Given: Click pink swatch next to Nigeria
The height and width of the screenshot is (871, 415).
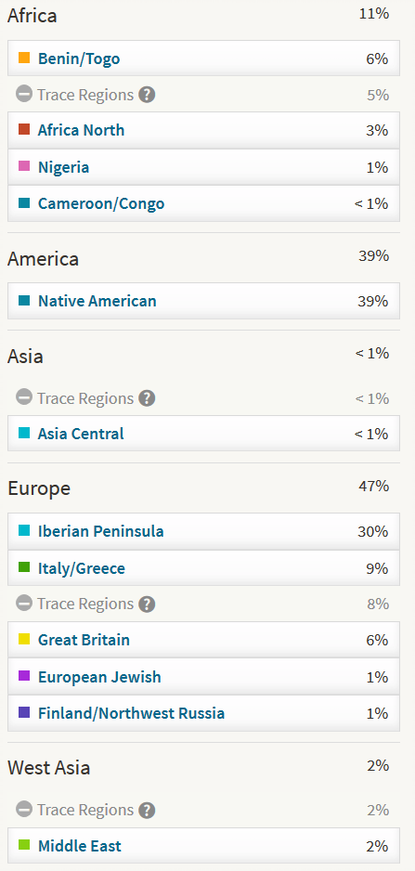Looking at the screenshot, I should [24, 166].
